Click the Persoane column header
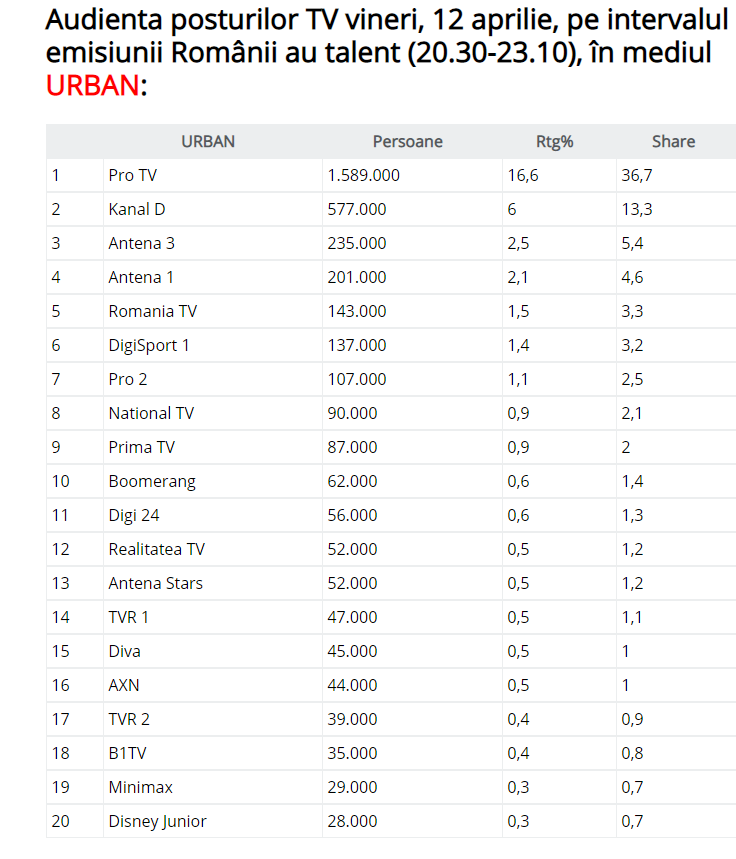 pos(407,141)
